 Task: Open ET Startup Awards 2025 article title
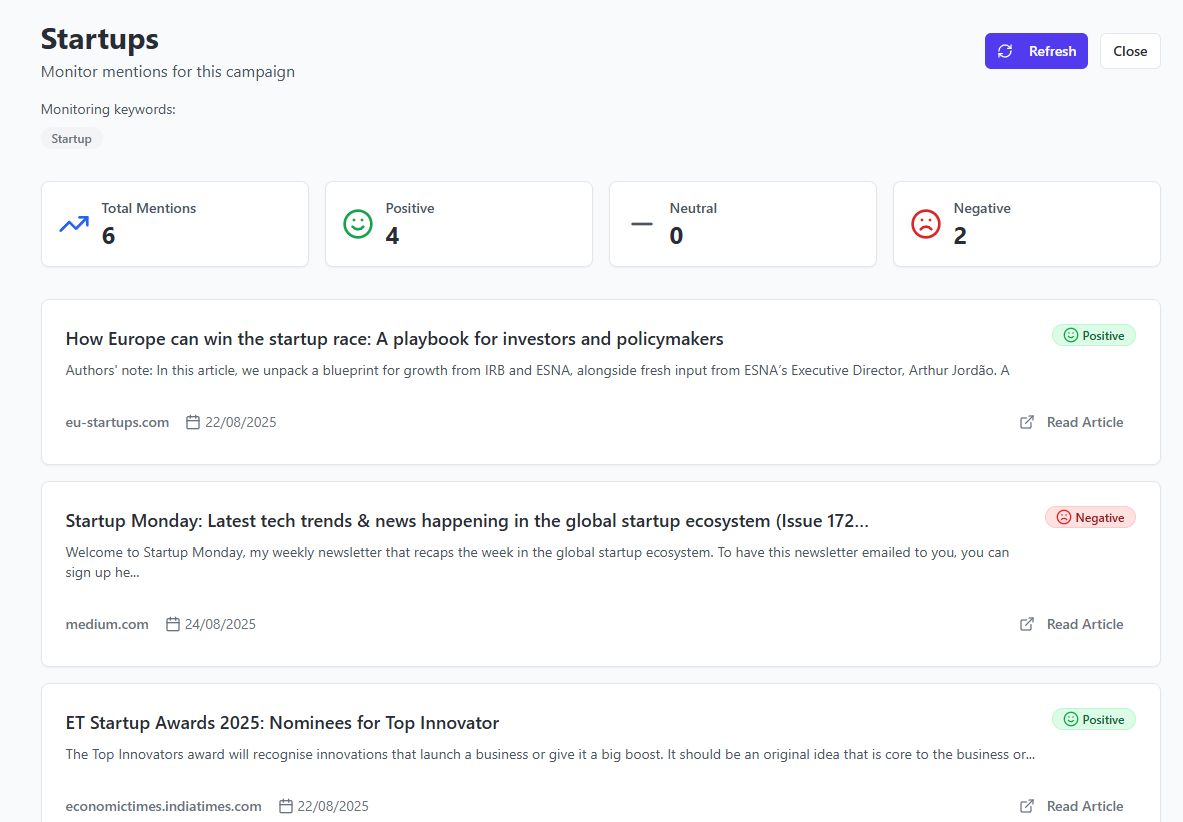282,722
